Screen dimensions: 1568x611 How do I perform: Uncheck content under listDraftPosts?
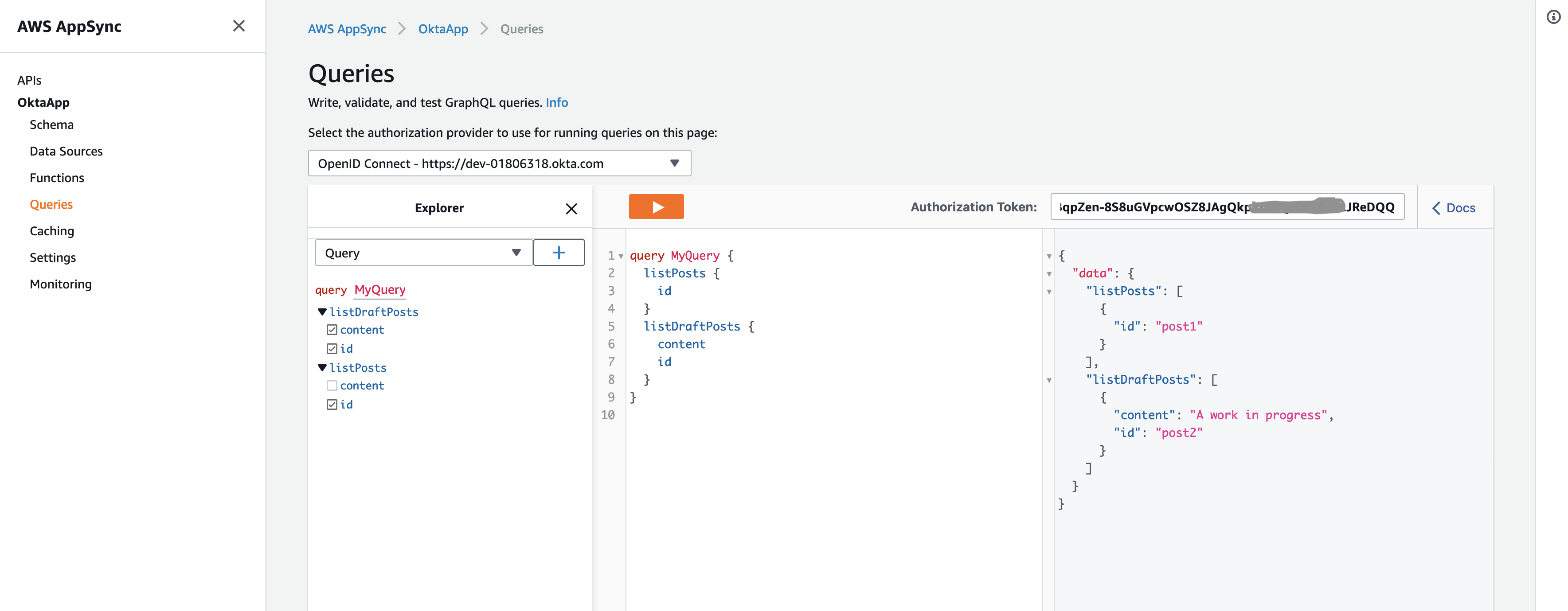tap(332, 330)
